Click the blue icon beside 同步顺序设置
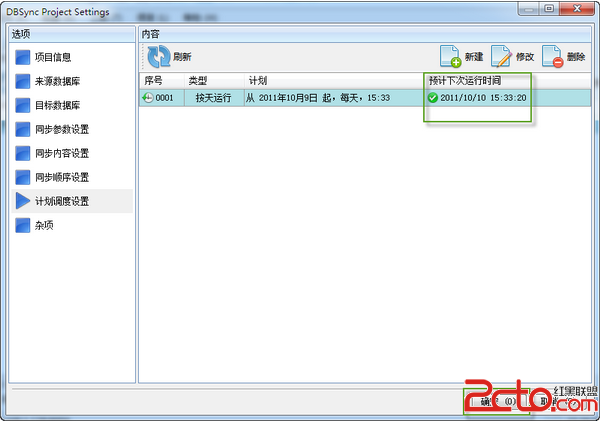This screenshot has width=601, height=422. (x=23, y=177)
